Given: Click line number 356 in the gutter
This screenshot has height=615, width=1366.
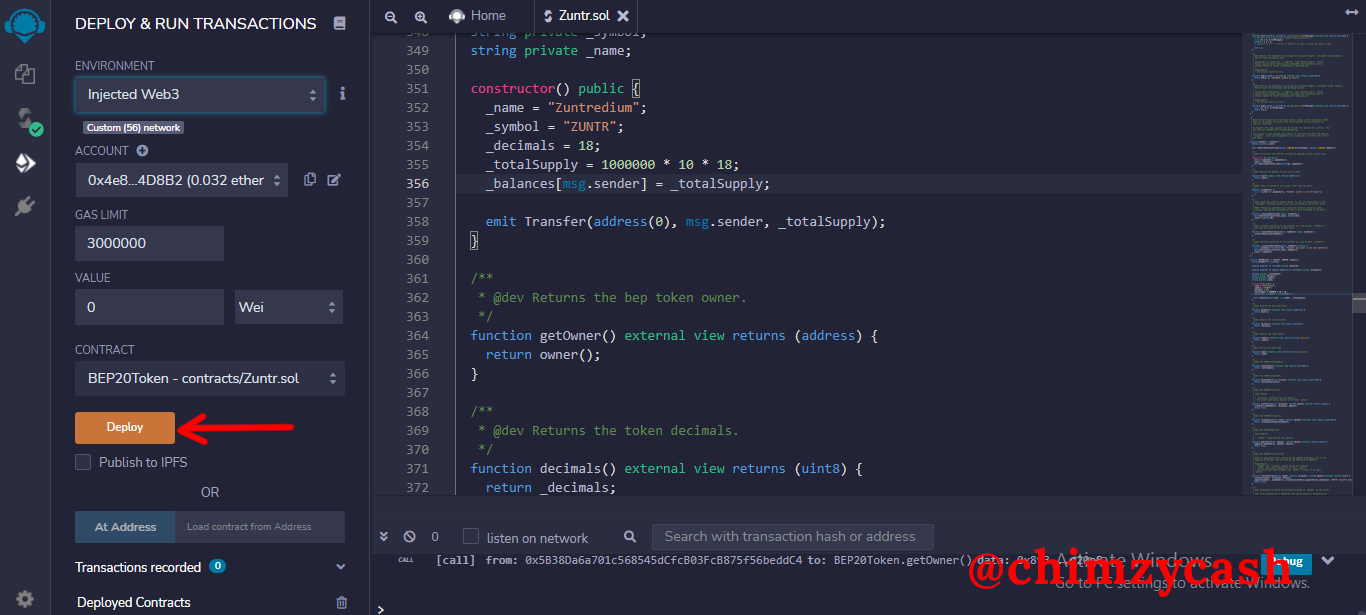Looking at the screenshot, I should point(417,184).
